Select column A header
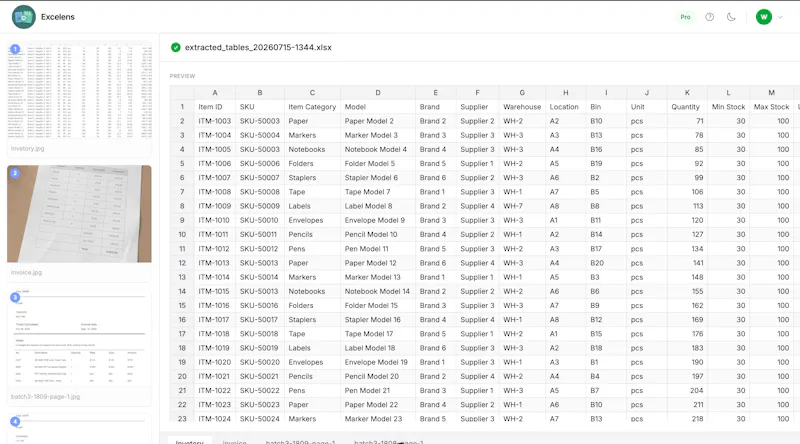The image size is (800, 444). 215,92
